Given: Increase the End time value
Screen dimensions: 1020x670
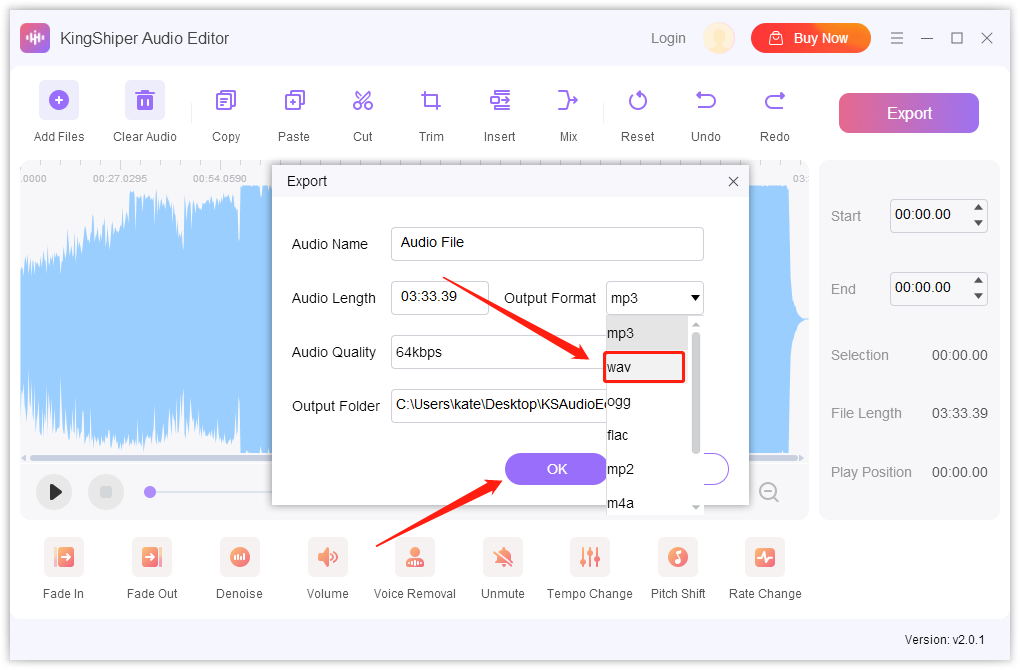Looking at the screenshot, I should (x=978, y=280).
